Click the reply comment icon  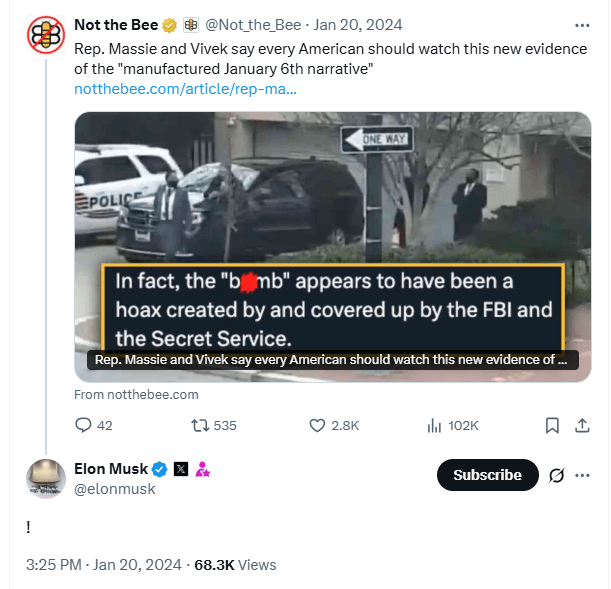coord(83,425)
